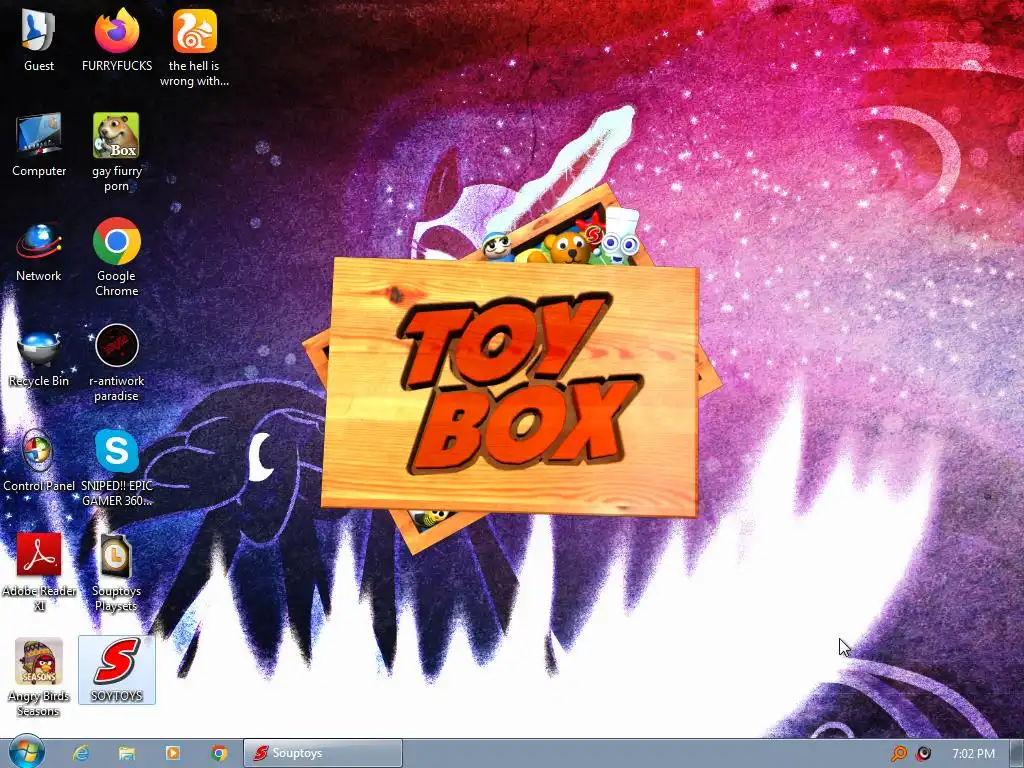Screen dimensions: 1024x768
Task: Open Windows Explorer folder from the taskbar
Action: (127, 753)
